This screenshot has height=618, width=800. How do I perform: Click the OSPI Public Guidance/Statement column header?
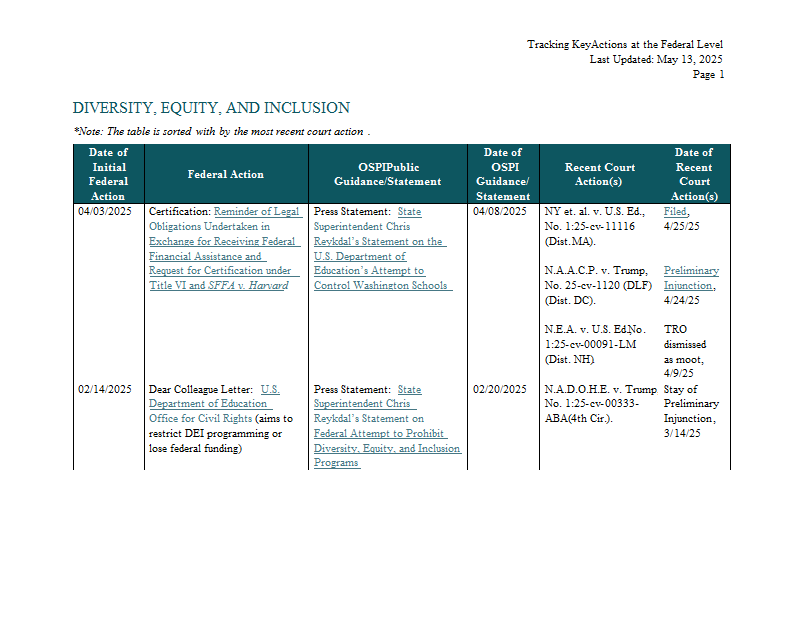388,174
